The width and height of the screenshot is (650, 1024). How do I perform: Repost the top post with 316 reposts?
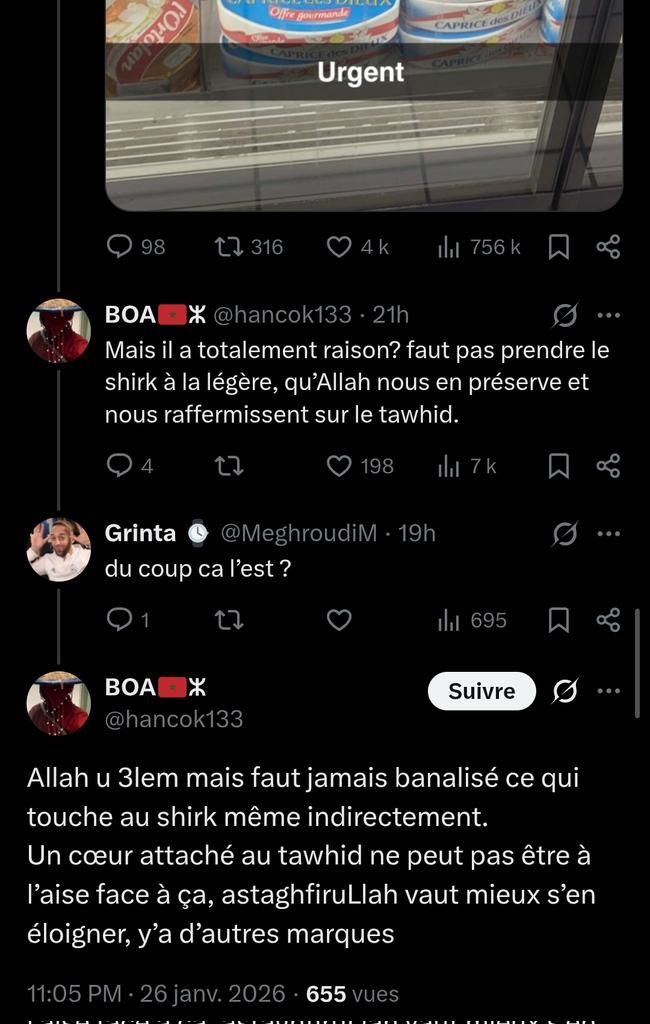point(228,247)
